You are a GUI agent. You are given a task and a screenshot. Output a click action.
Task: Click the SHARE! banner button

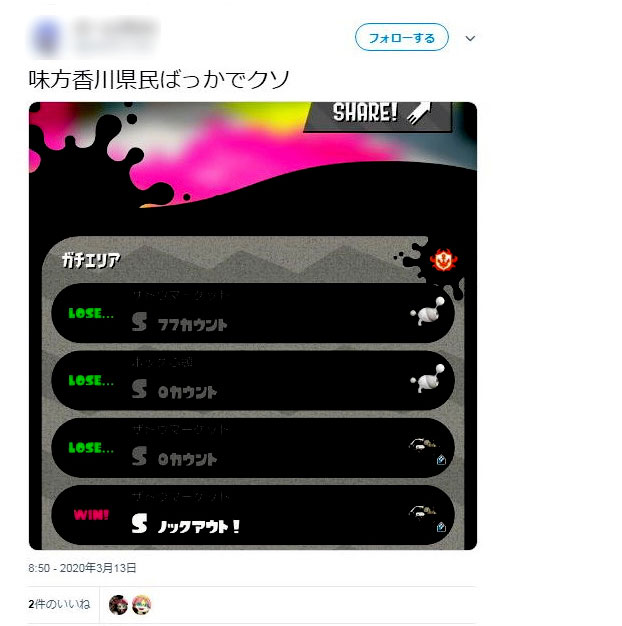(x=378, y=116)
